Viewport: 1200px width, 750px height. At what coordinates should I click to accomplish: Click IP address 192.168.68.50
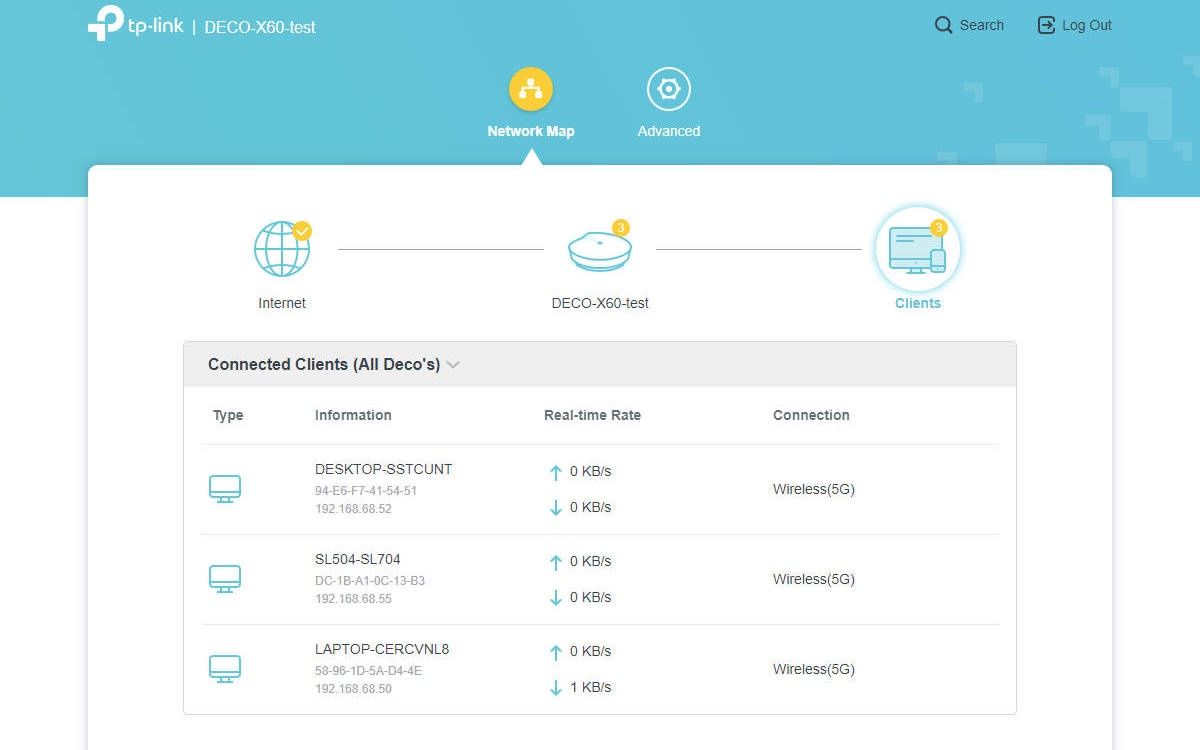pyautogui.click(x=353, y=689)
